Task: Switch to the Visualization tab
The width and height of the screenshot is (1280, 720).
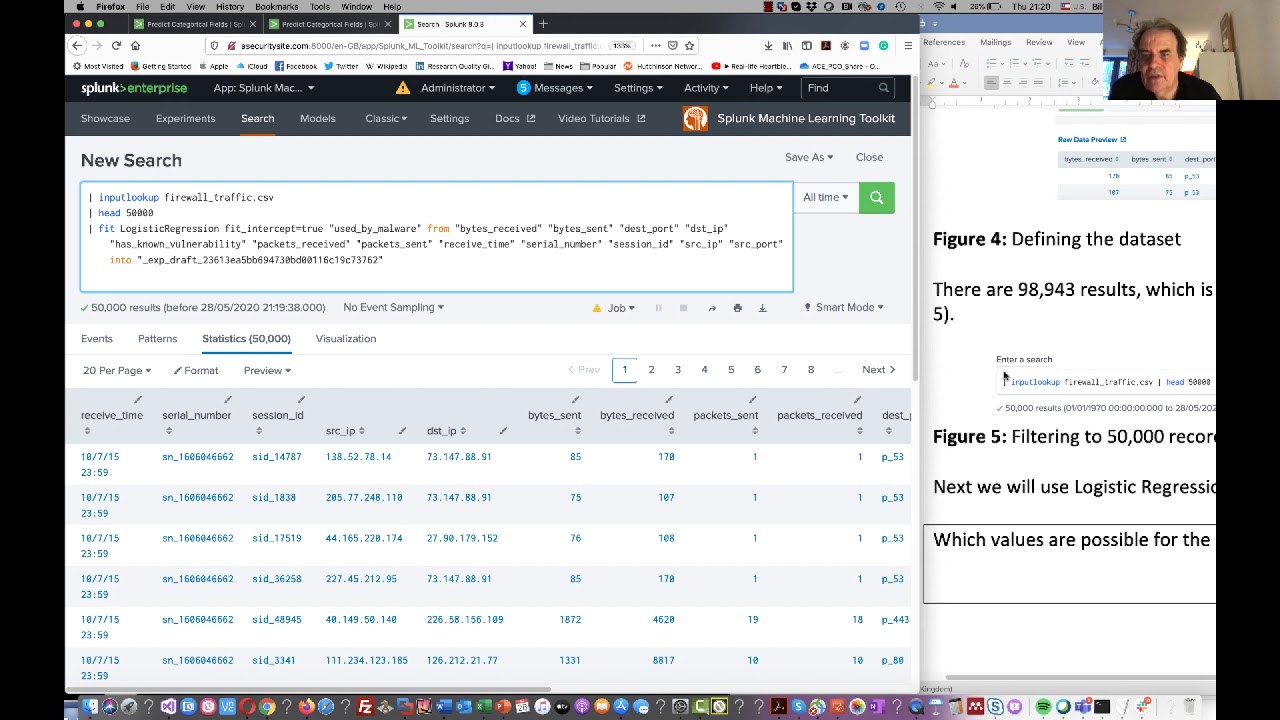Action: tap(346, 338)
